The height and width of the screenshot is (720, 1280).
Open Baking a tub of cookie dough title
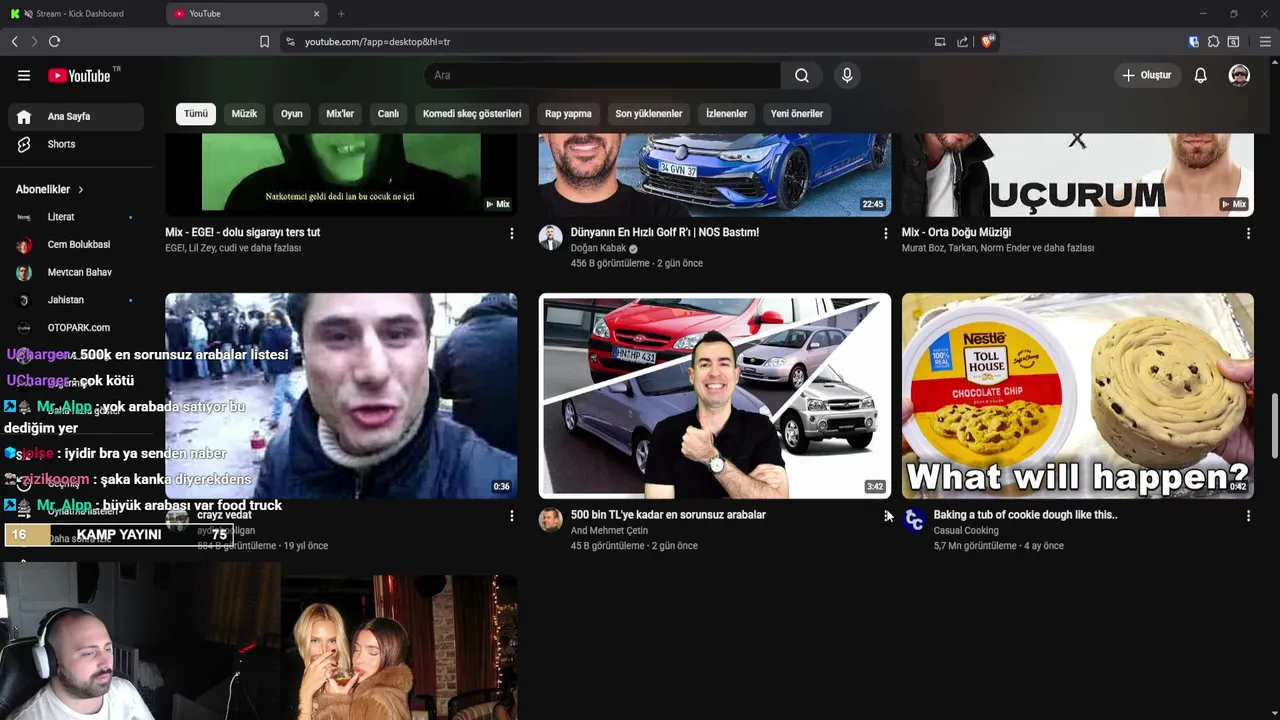(1025, 515)
